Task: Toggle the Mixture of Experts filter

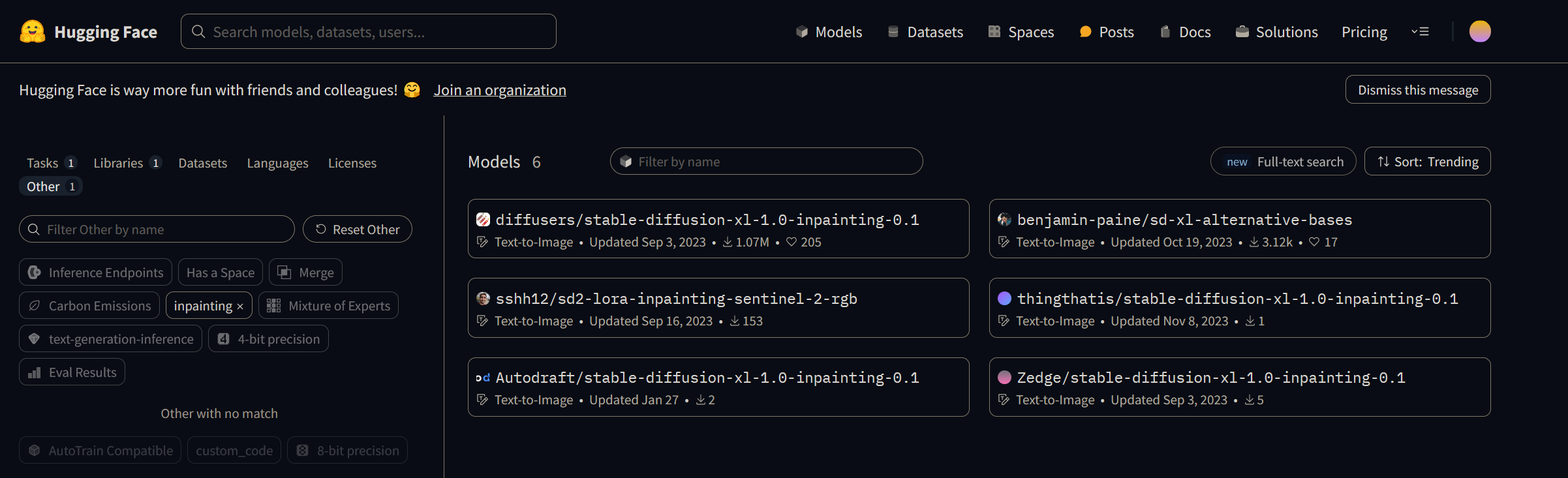Action: tap(328, 305)
